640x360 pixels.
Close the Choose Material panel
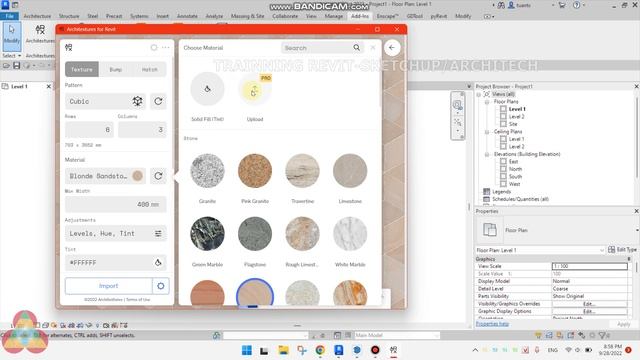[x=373, y=48]
